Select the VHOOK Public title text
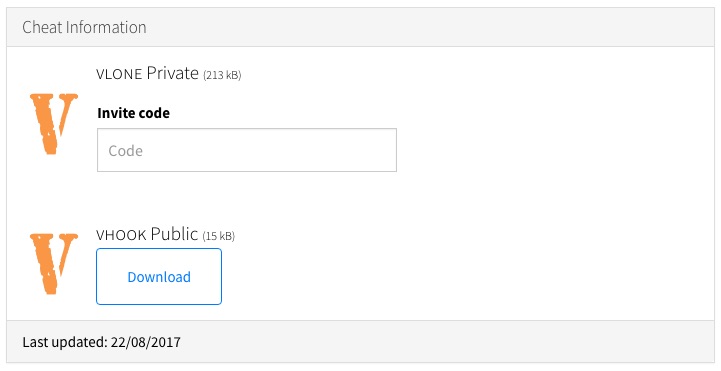Screen dimensions: 721x371 click(147, 234)
